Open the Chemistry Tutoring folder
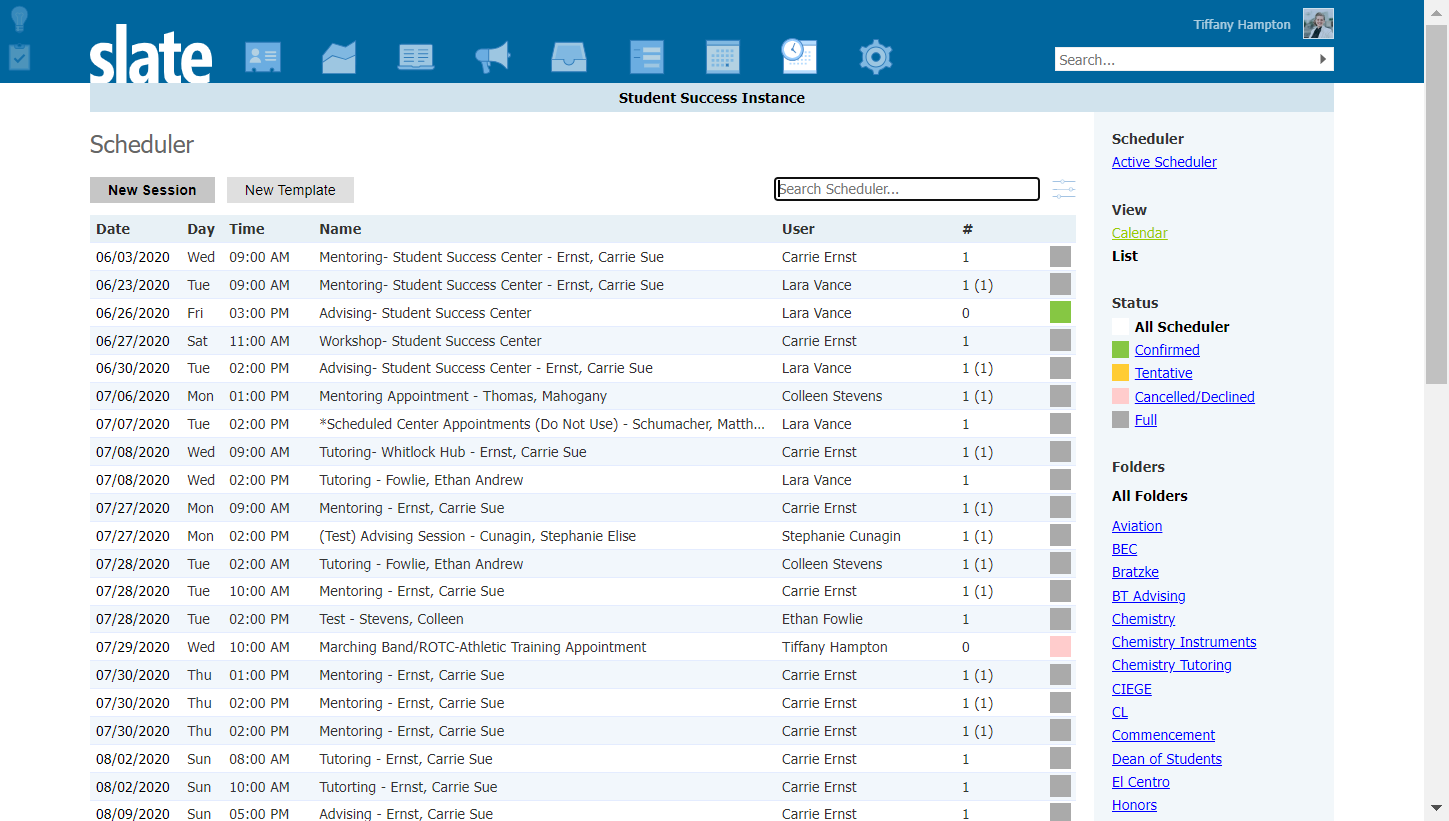The image size is (1449, 821). click(x=1172, y=665)
